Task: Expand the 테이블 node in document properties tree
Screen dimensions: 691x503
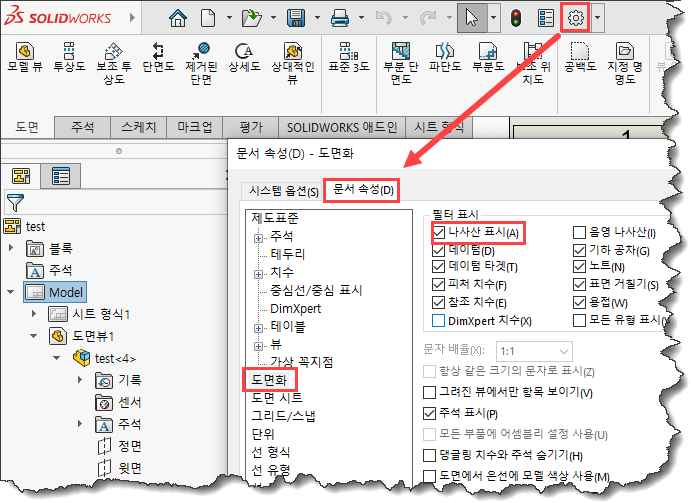Action: tap(259, 328)
